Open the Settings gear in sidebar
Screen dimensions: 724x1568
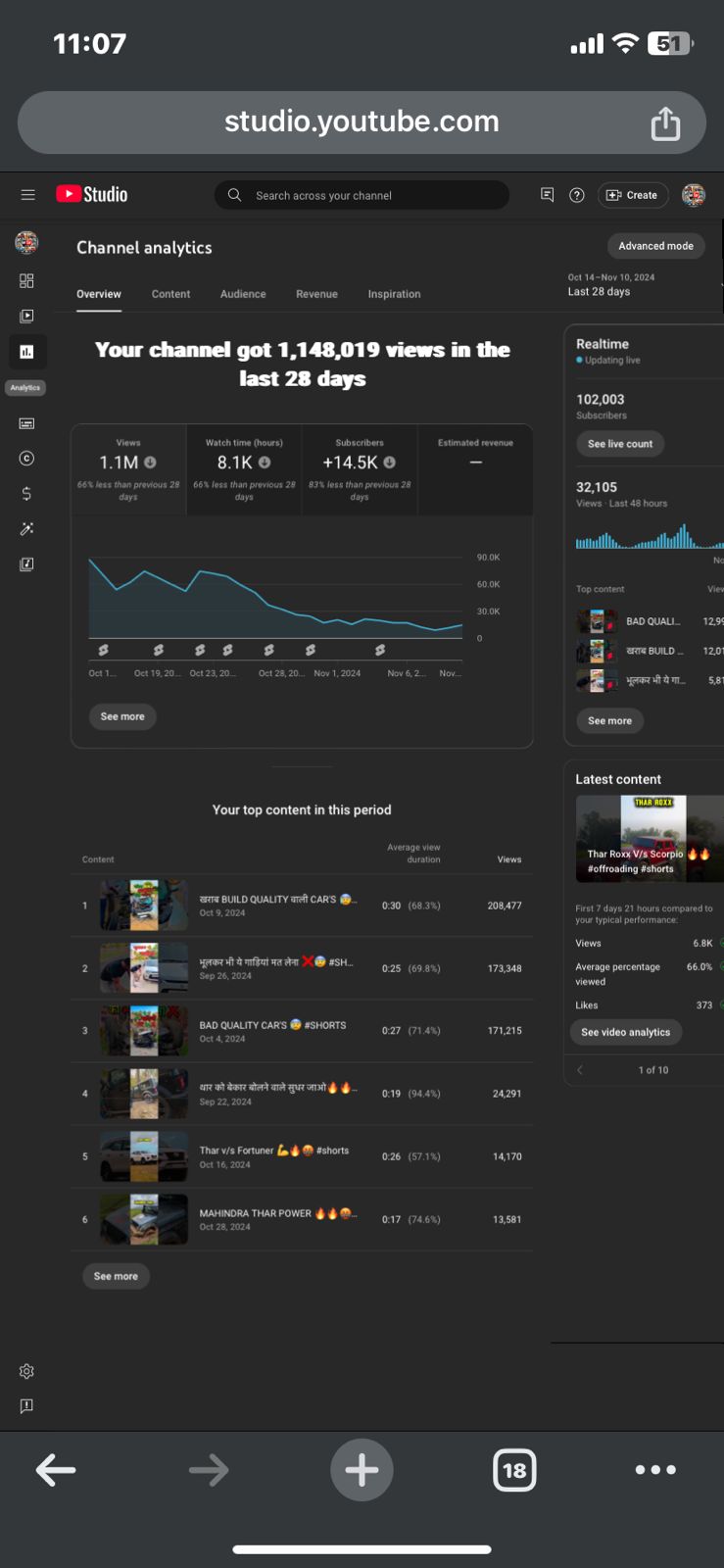tap(26, 1371)
